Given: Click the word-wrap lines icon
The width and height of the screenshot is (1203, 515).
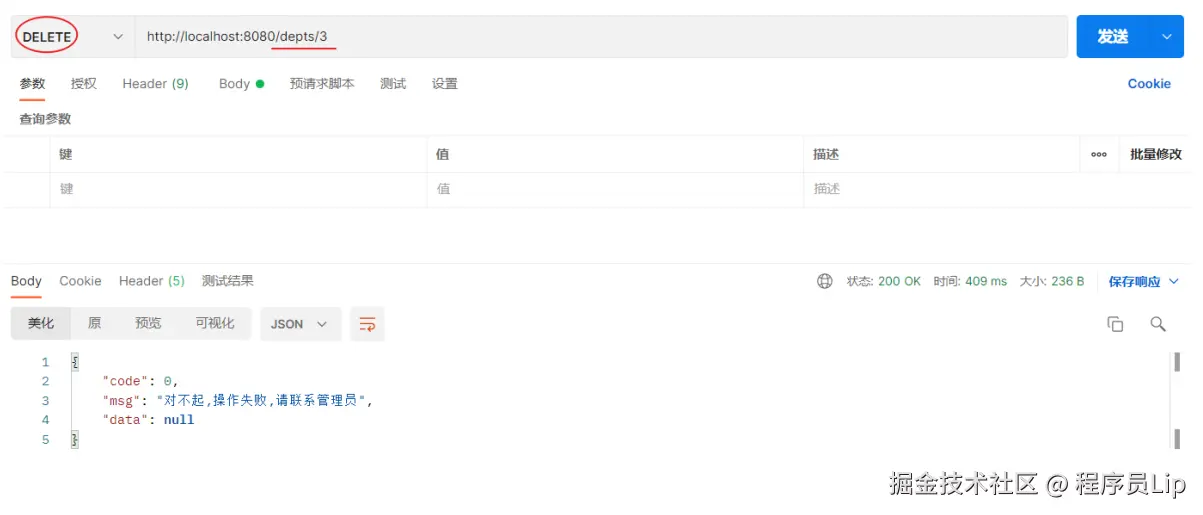Looking at the screenshot, I should 367,324.
